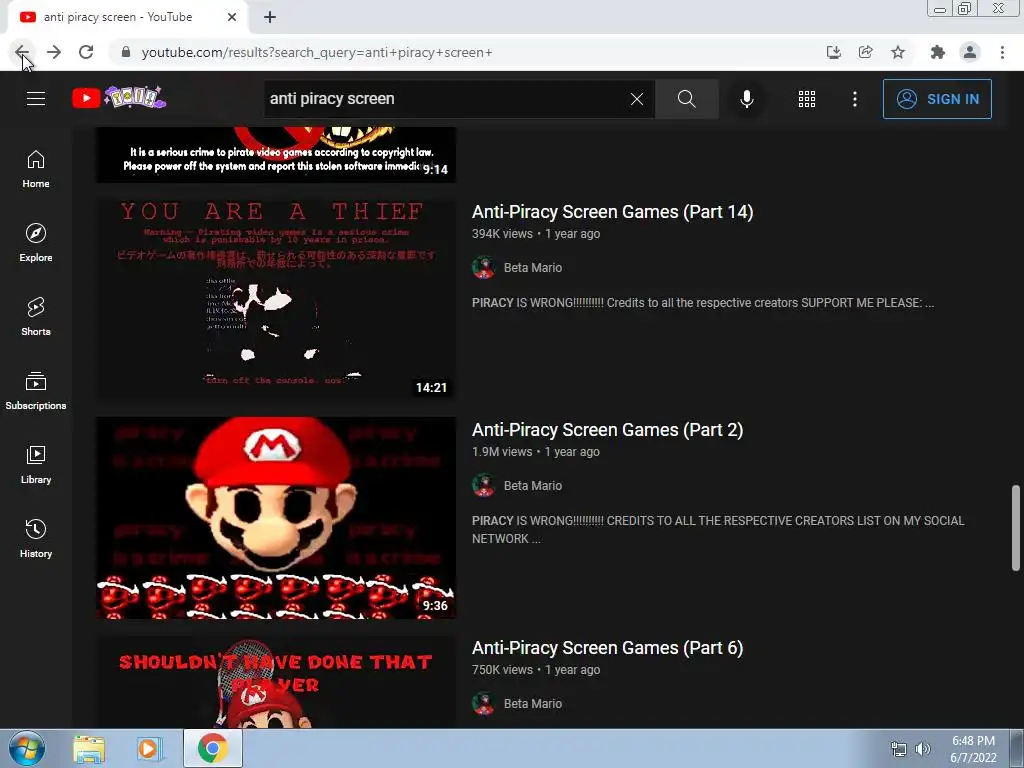Image resolution: width=1024 pixels, height=768 pixels.
Task: Click the SIGN IN button
Action: [x=937, y=99]
